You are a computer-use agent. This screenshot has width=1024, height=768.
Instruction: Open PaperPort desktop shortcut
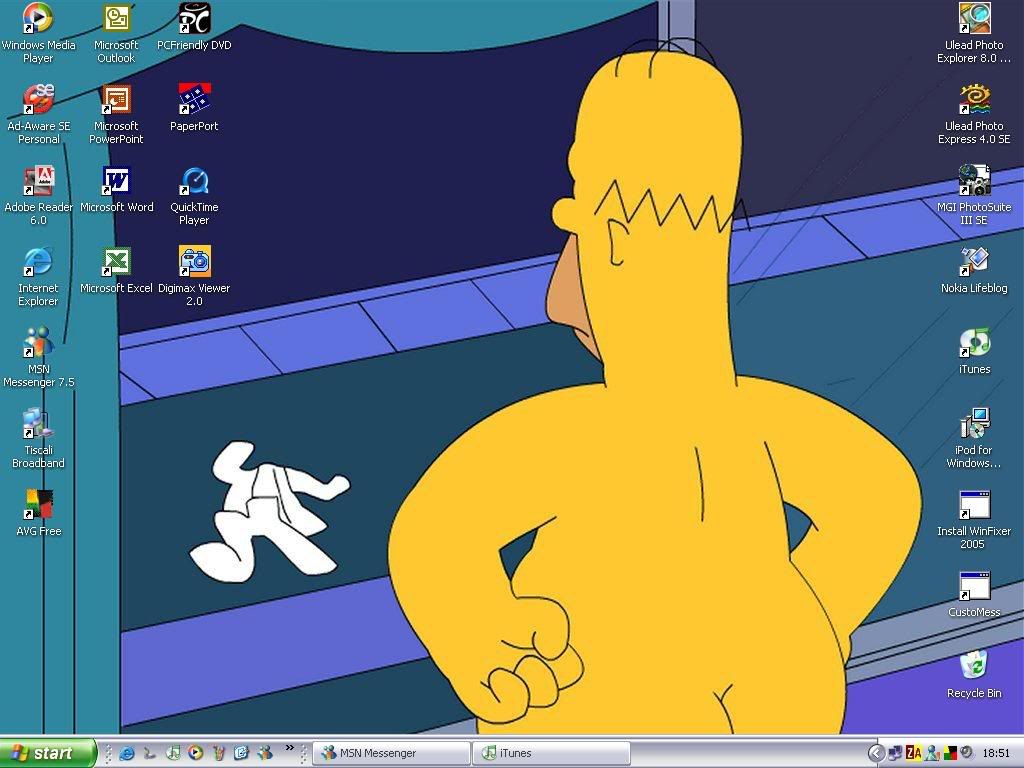194,100
